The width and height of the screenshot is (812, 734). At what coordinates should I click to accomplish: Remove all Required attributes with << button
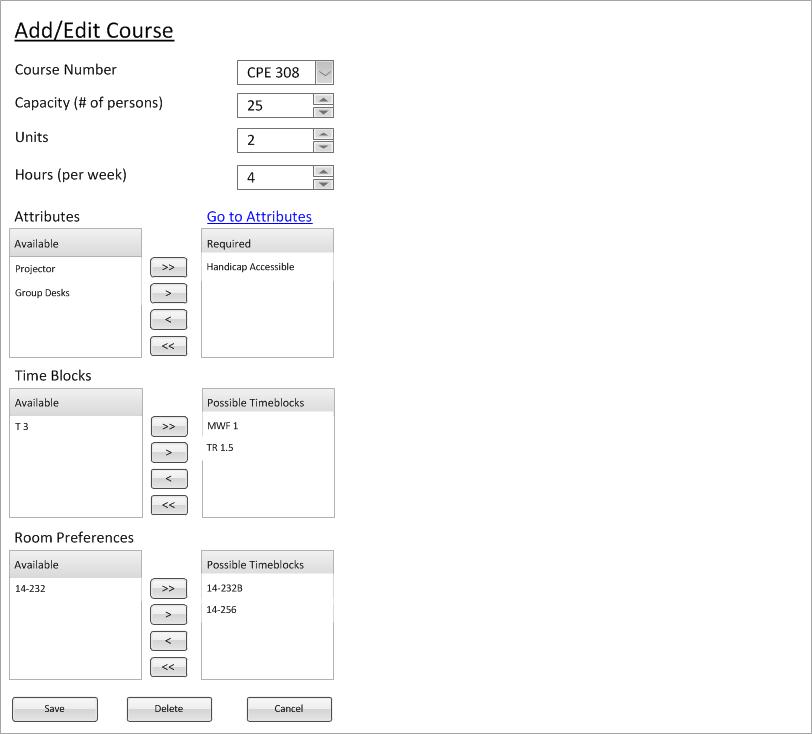[x=168, y=346]
